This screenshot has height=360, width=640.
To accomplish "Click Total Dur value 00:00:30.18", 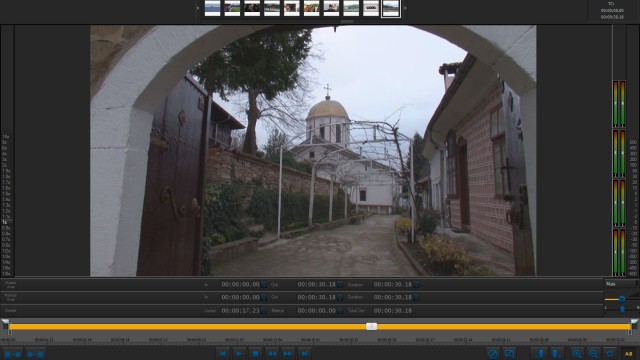I will 393,311.
